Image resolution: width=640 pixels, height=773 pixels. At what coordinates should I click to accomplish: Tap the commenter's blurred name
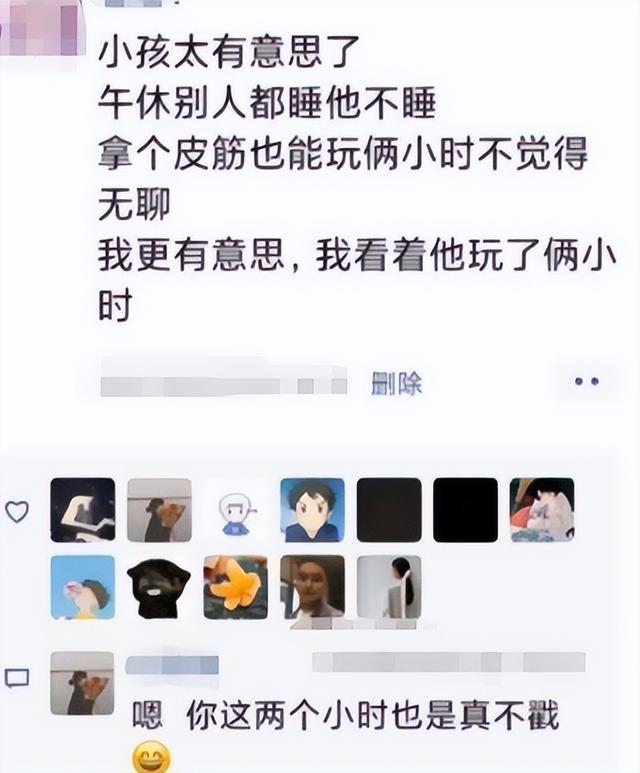pos(172,665)
